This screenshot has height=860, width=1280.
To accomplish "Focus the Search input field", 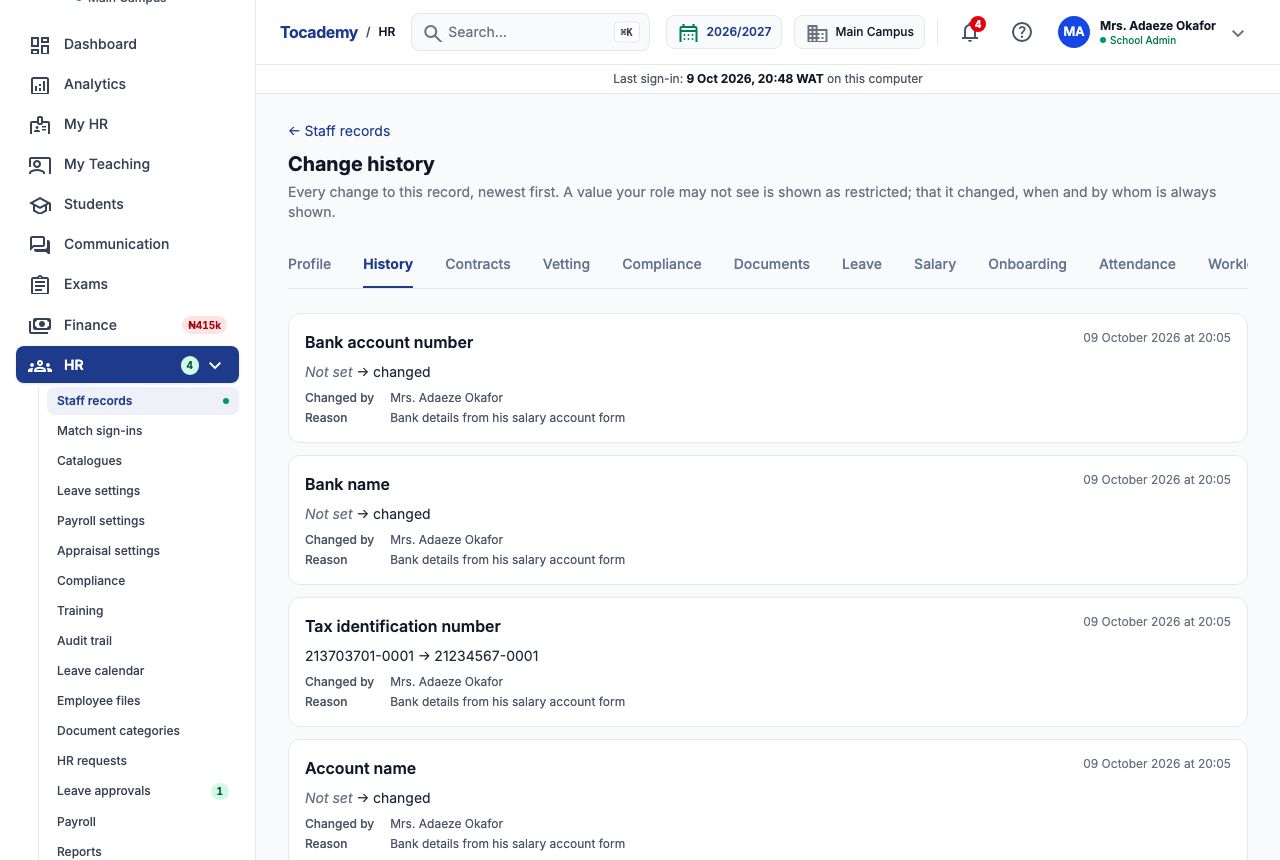I will coord(530,32).
